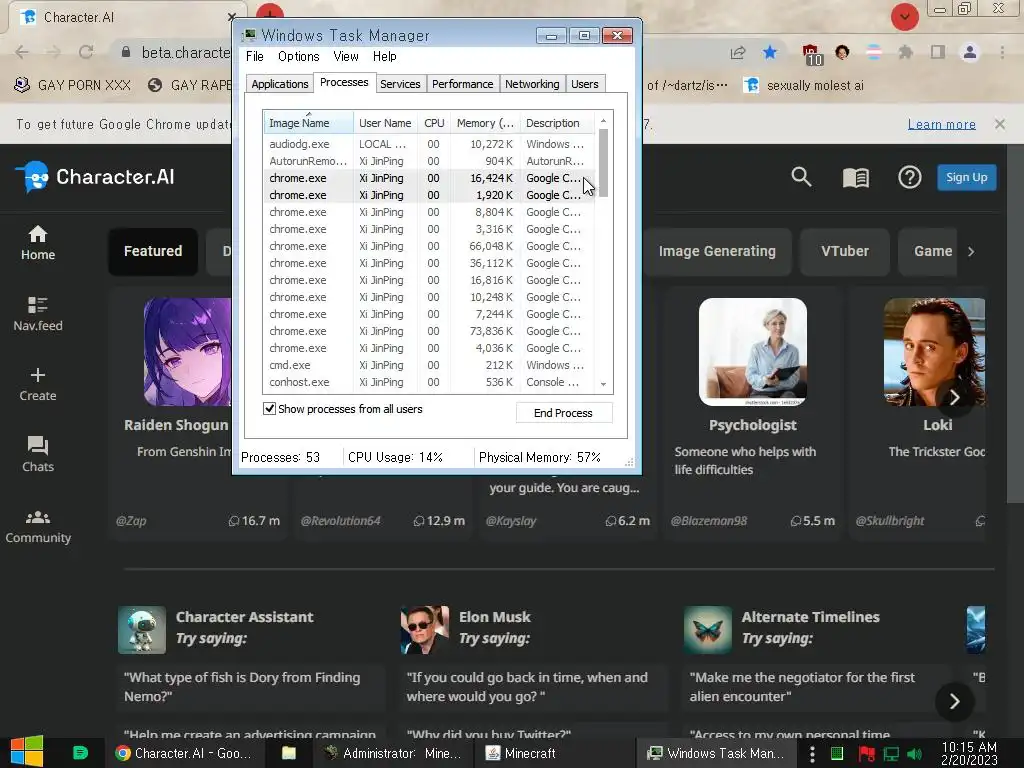Image resolution: width=1024 pixels, height=768 pixels.
Task: Select the Featured category
Action: 153,251
